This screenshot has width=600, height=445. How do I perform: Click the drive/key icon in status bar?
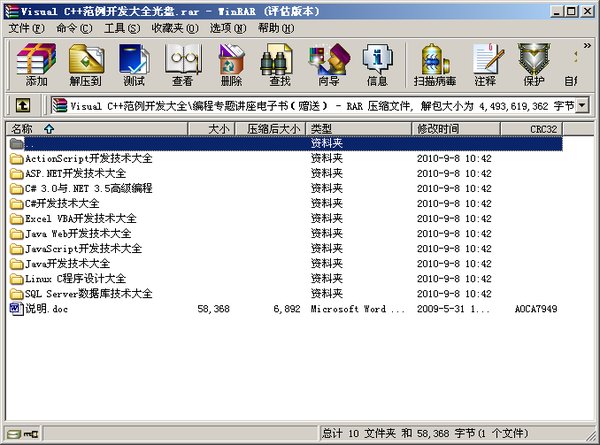tap(23, 434)
